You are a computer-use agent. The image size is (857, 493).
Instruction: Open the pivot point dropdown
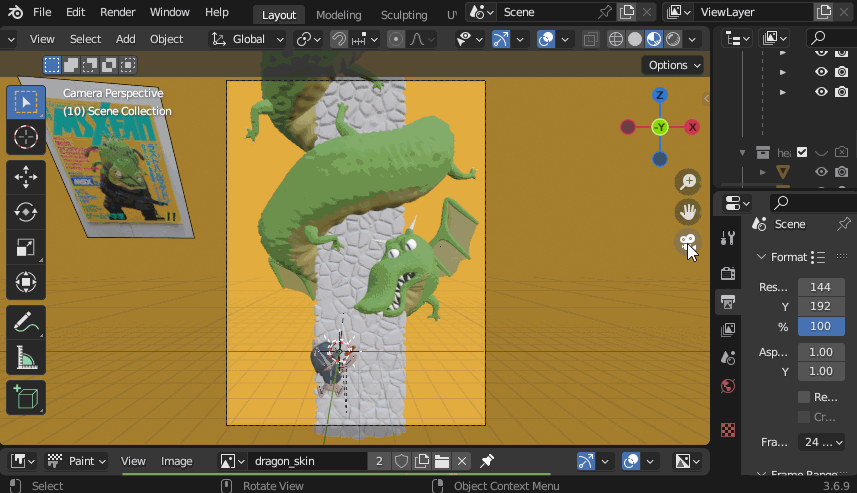(308, 39)
